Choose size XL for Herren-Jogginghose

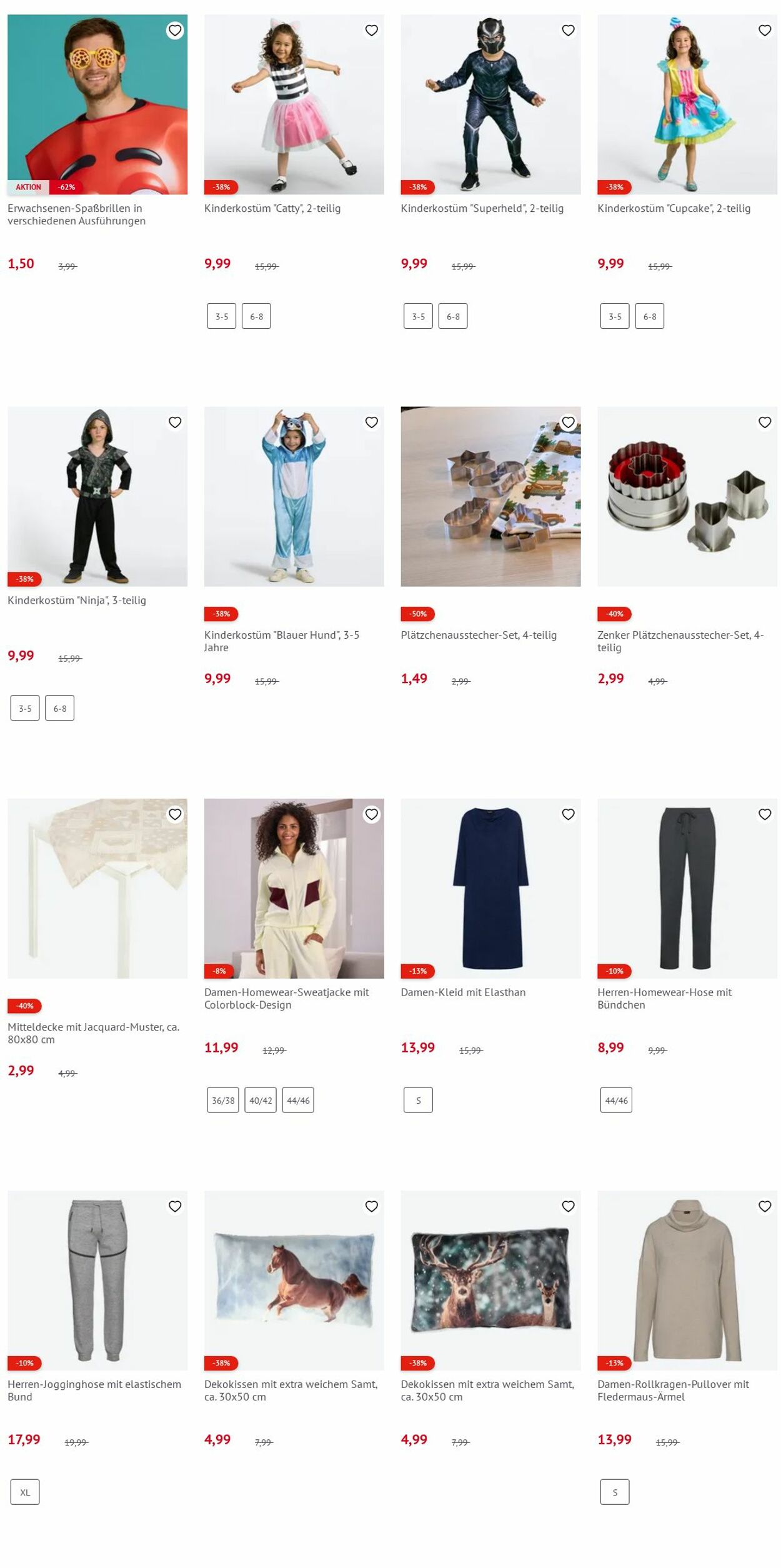[x=25, y=1492]
